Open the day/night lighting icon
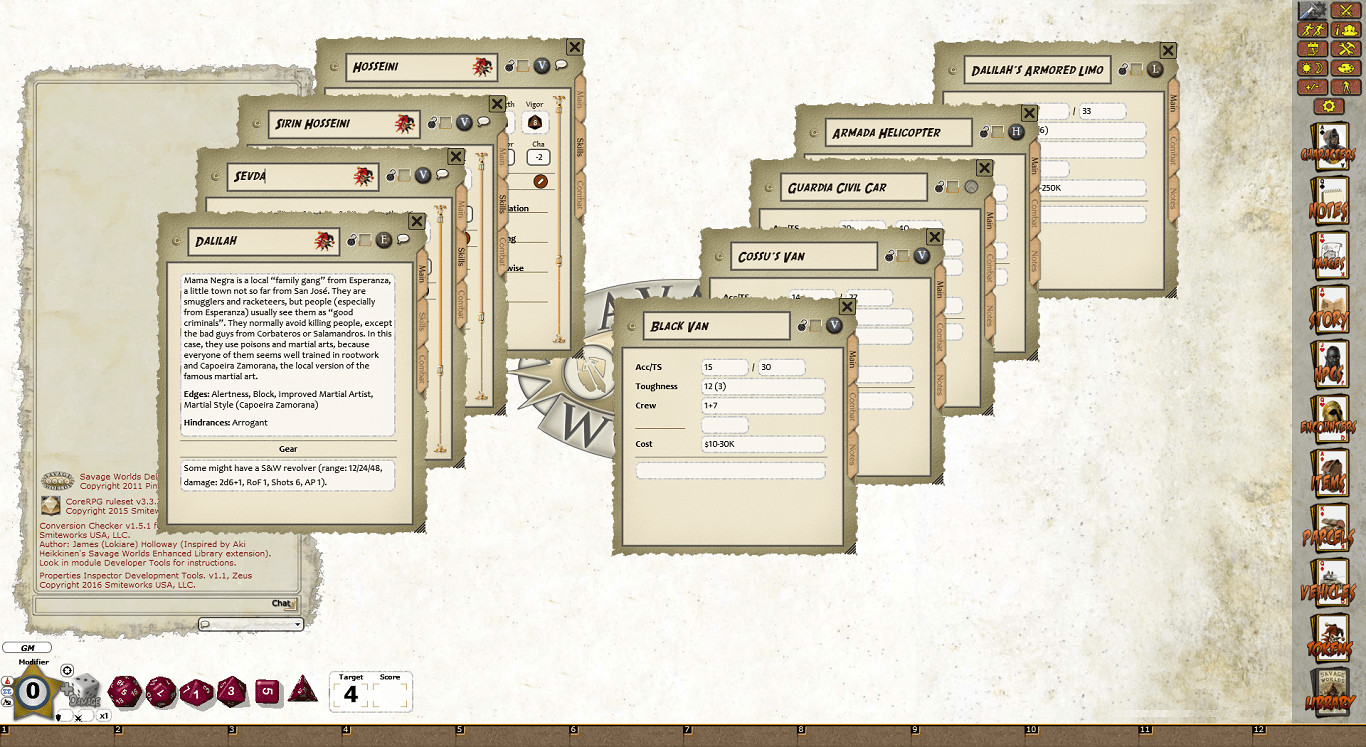The height and width of the screenshot is (747, 1366). click(1312, 68)
